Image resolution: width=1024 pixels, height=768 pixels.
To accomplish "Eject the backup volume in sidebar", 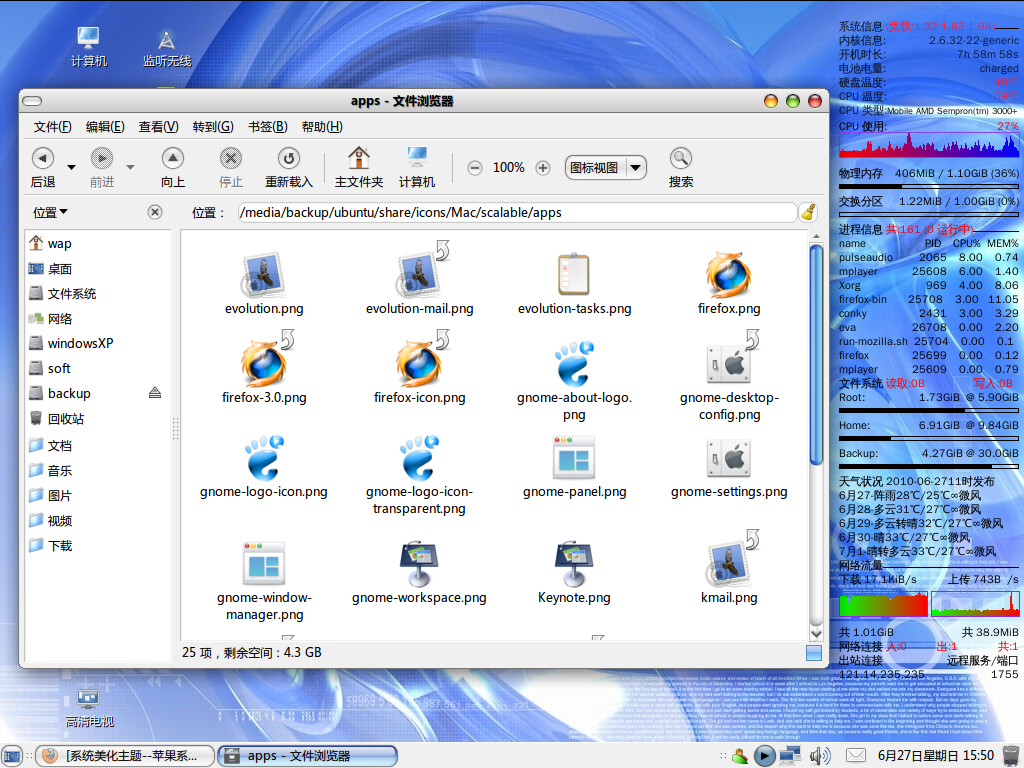I will pos(155,392).
